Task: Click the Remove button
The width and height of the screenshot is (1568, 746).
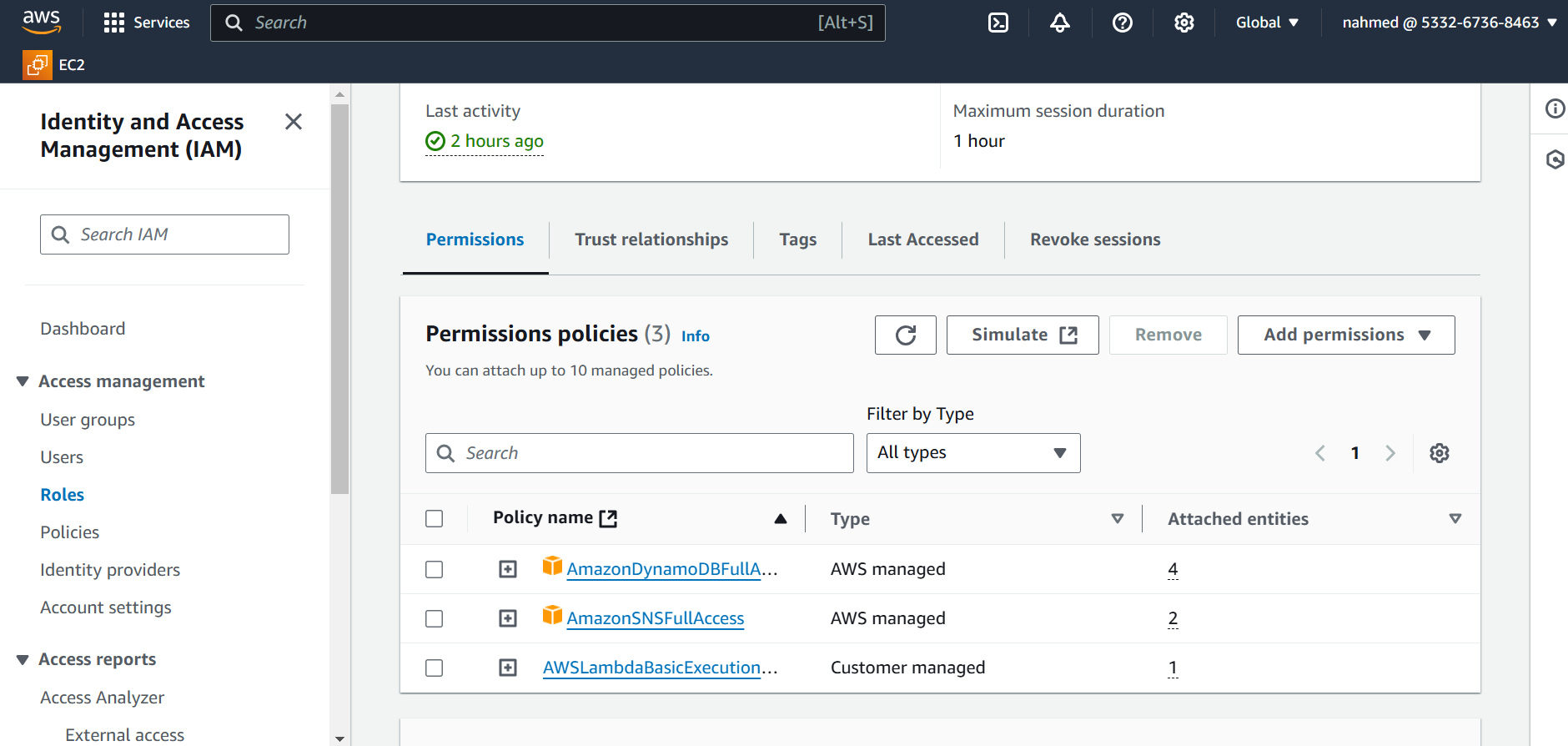Action: click(x=1168, y=335)
